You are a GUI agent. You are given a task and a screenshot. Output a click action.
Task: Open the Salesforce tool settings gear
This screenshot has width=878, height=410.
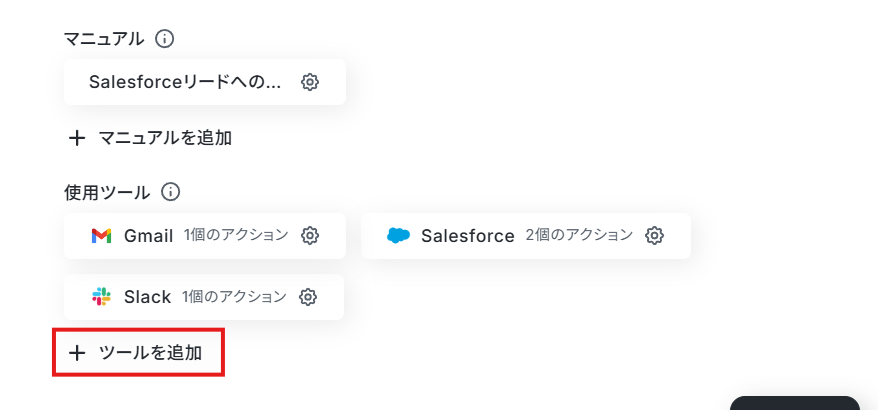point(654,236)
